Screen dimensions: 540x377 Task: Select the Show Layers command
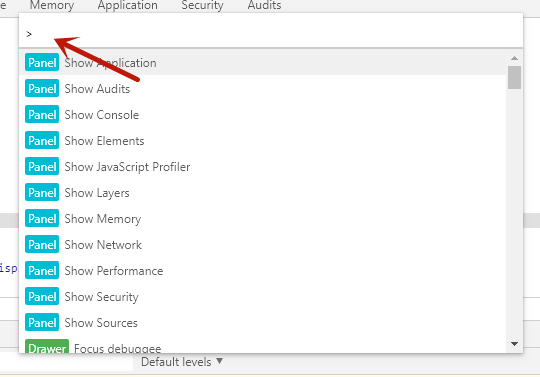(262, 192)
